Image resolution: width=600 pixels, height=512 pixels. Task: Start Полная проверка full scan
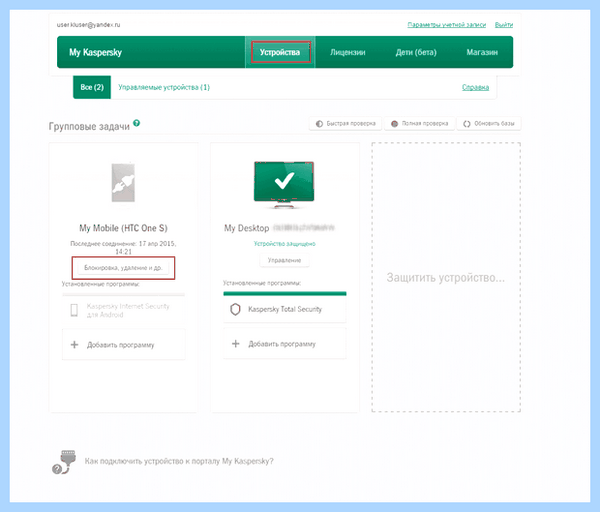coord(420,124)
